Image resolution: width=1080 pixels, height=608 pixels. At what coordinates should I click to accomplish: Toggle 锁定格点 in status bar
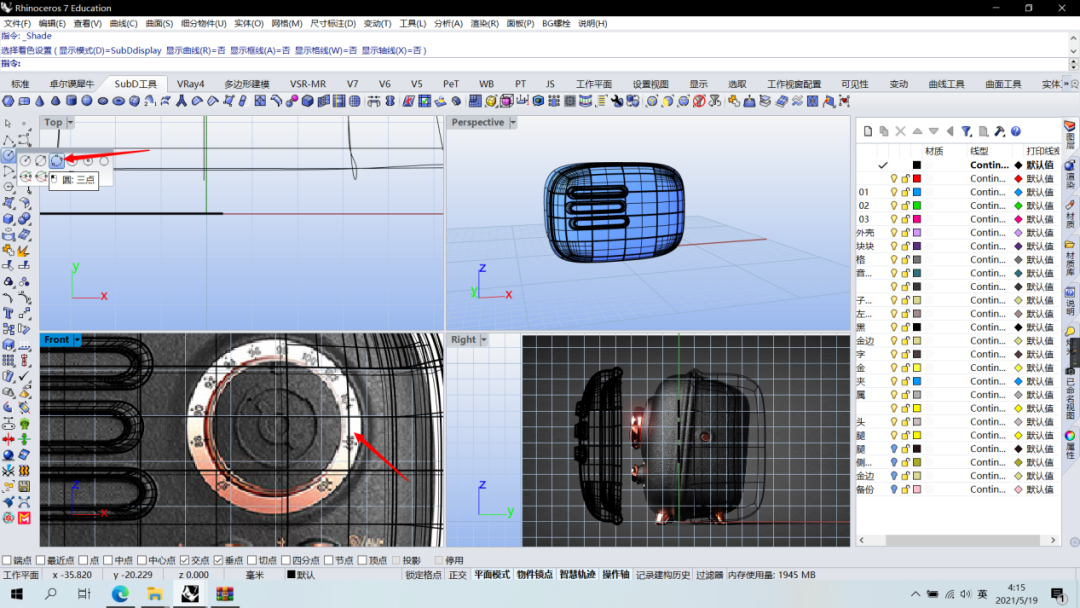click(x=423, y=575)
